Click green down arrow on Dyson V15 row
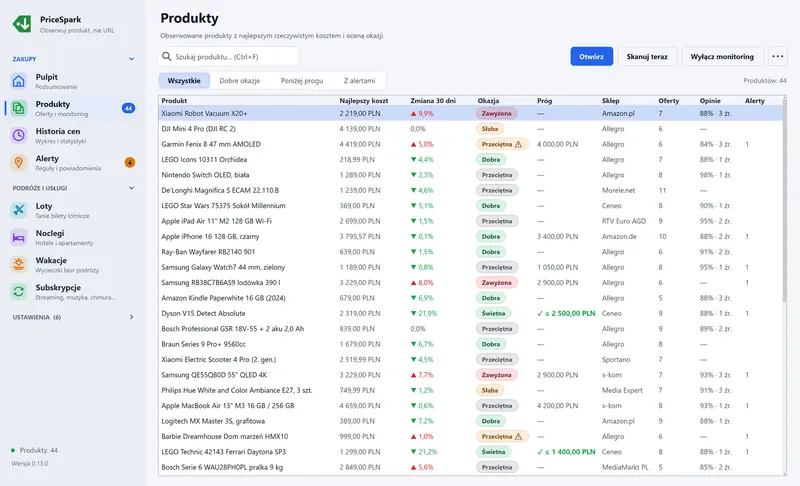800x486 pixels. [x=413, y=313]
